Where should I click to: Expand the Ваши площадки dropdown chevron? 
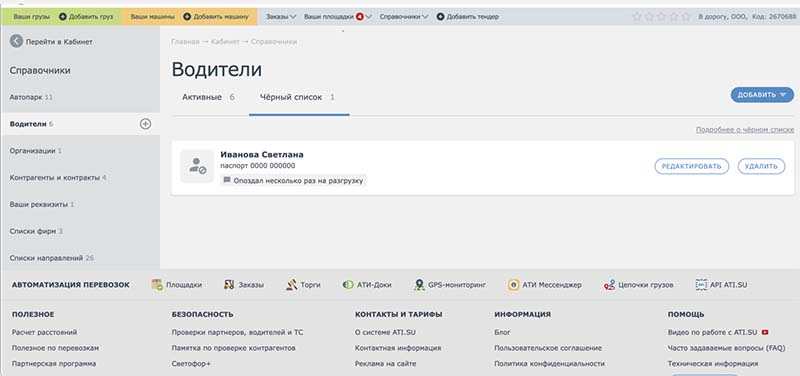click(368, 17)
